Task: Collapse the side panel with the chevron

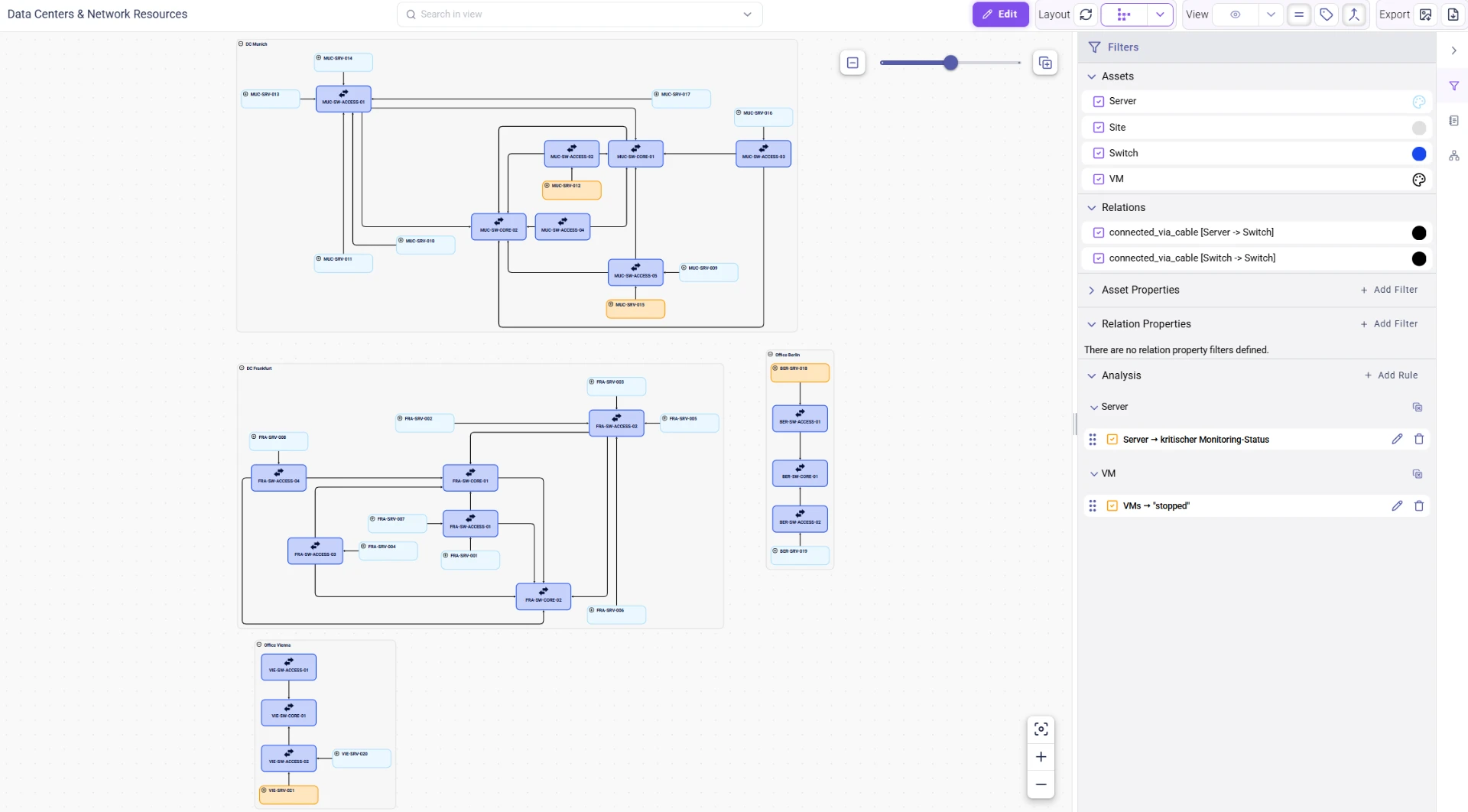Action: [x=1453, y=50]
